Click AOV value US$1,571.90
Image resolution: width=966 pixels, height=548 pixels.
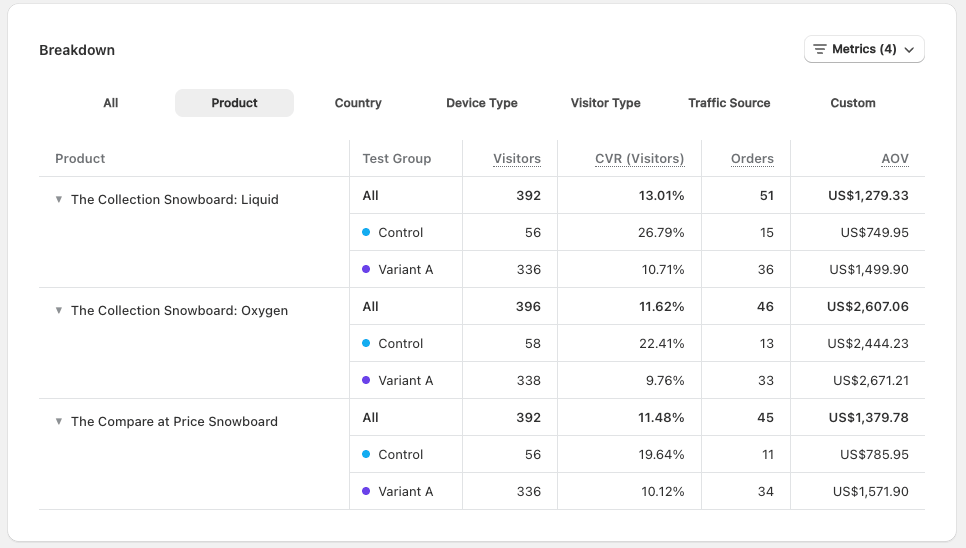(871, 491)
